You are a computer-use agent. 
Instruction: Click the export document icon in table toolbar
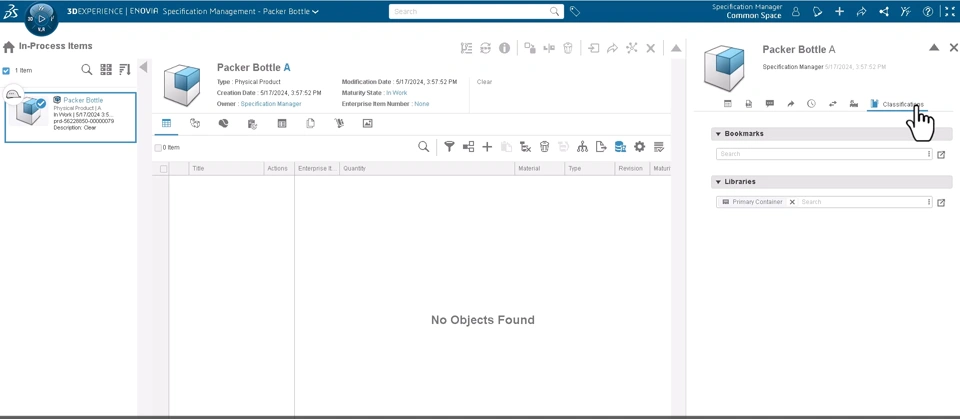(x=601, y=146)
